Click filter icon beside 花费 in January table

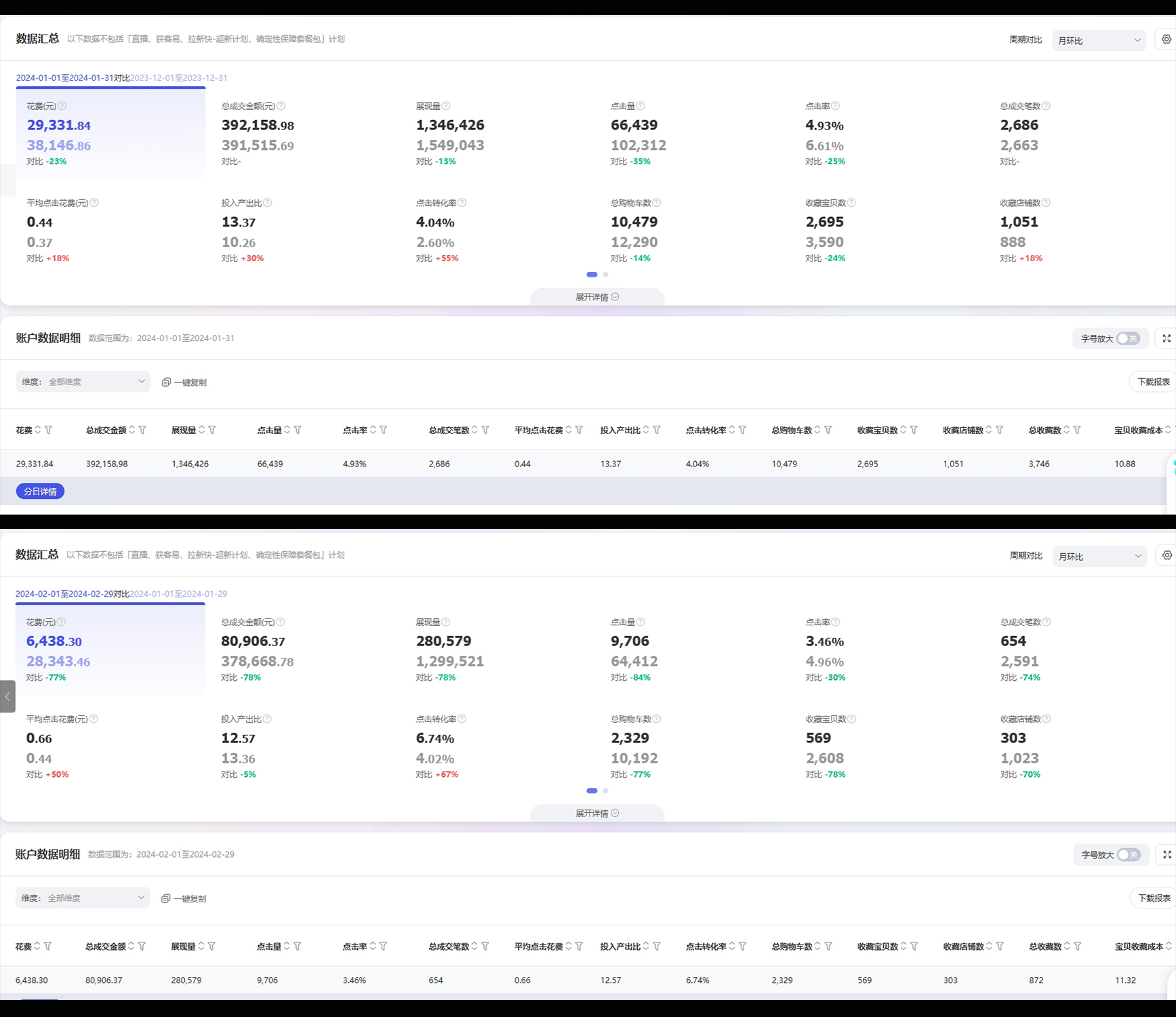[49, 430]
